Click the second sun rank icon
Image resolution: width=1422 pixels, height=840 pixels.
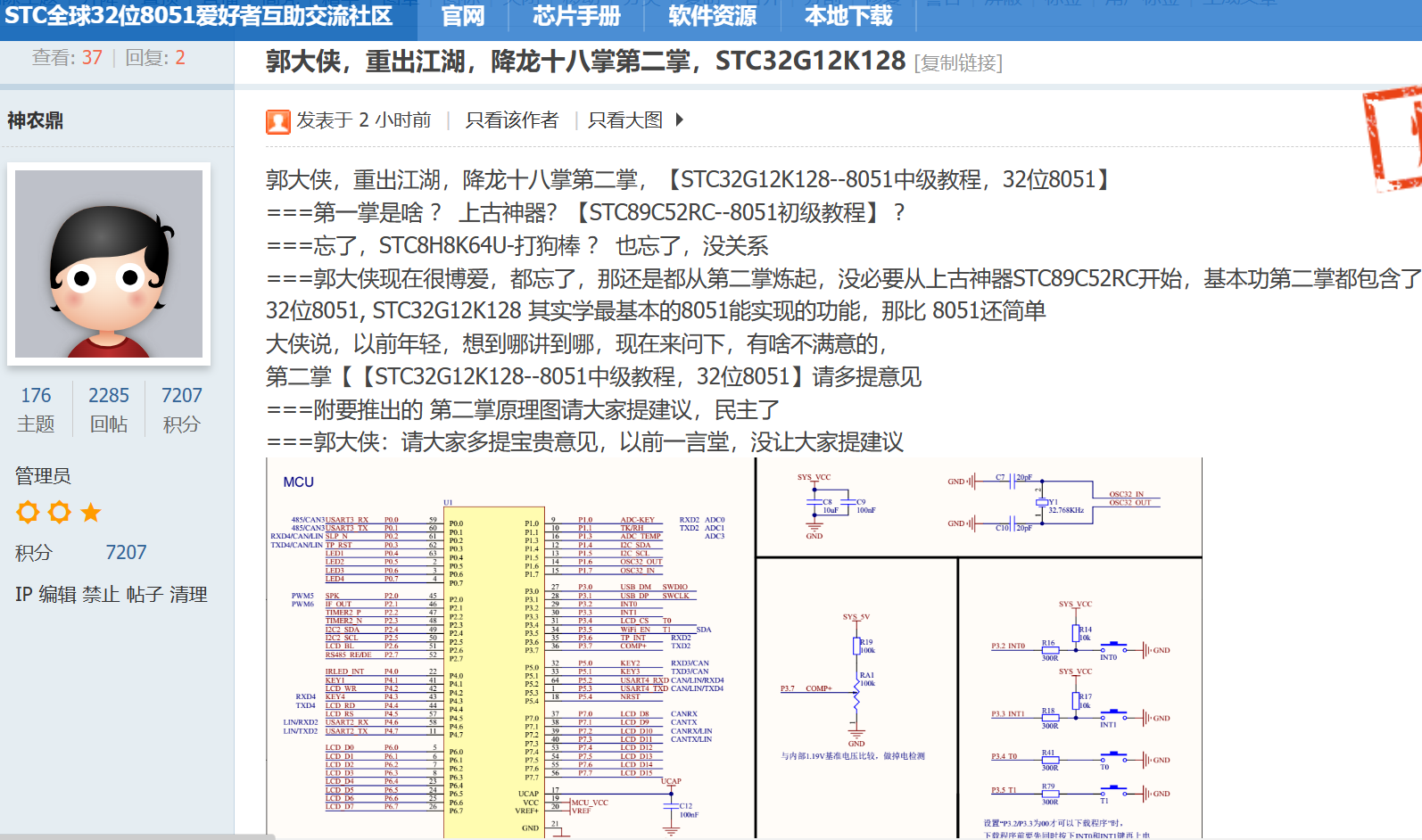point(60,512)
